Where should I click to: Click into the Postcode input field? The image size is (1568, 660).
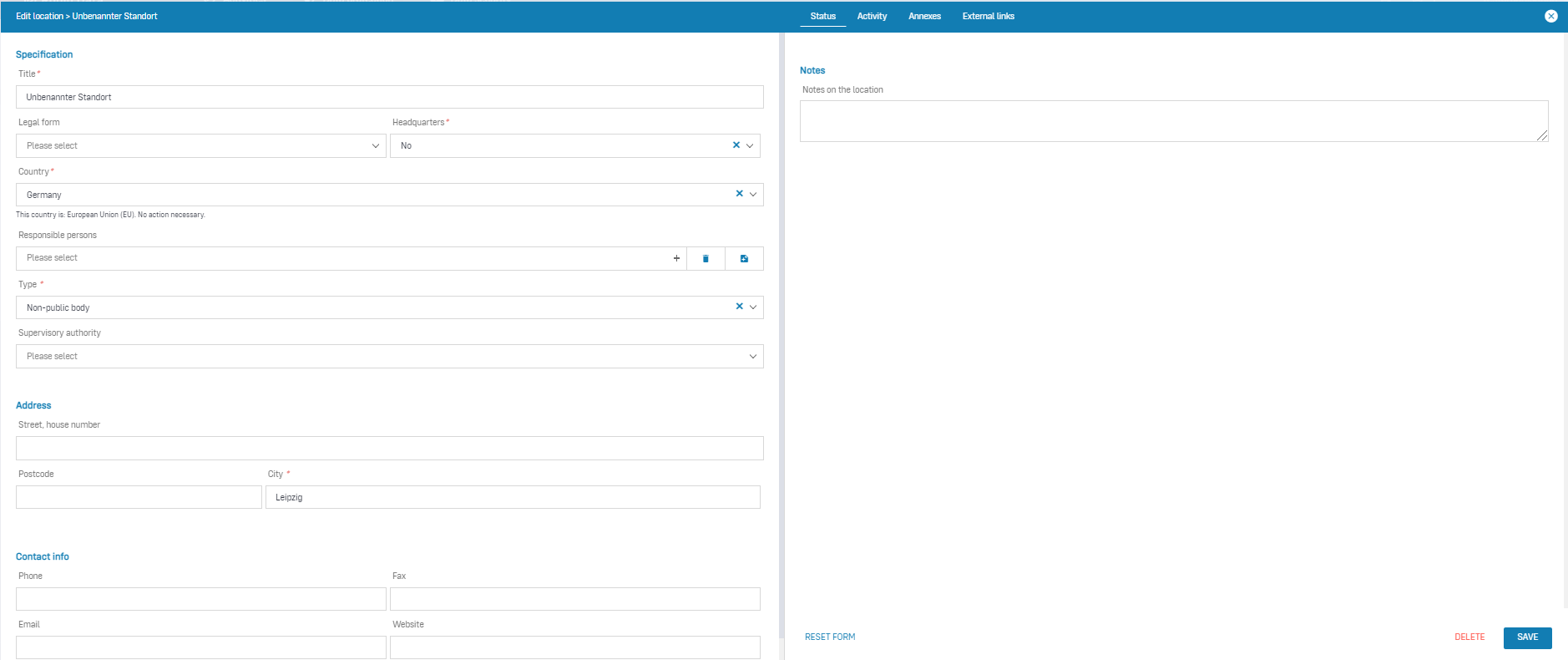(139, 497)
